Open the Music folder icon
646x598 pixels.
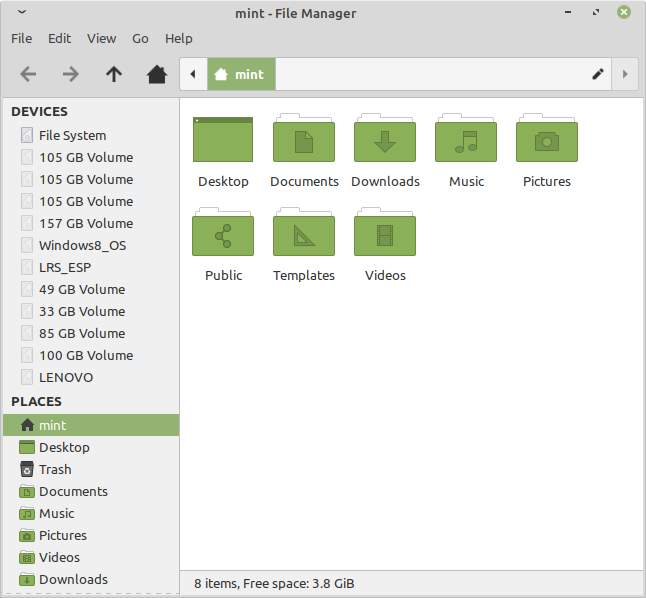[466, 141]
